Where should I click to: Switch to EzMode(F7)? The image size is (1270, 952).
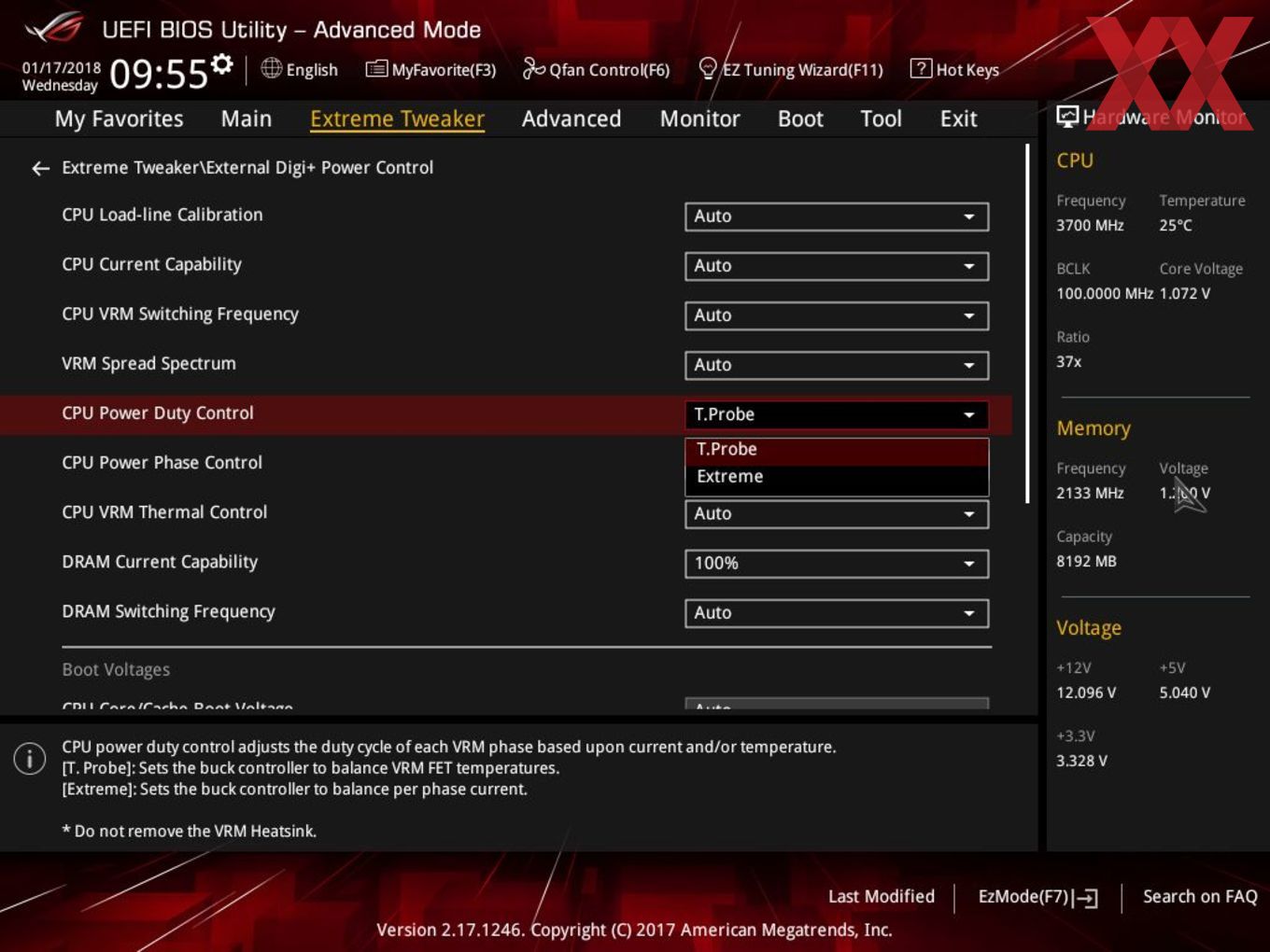(x=1037, y=897)
